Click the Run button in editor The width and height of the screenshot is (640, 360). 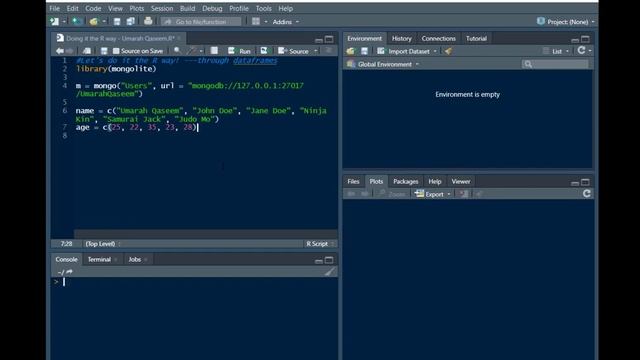point(240,51)
